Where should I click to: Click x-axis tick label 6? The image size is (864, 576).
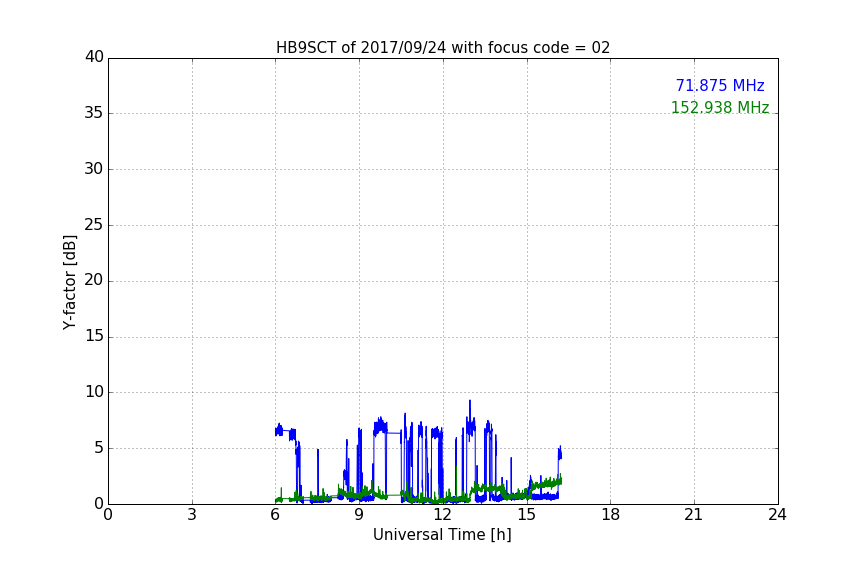[275, 515]
